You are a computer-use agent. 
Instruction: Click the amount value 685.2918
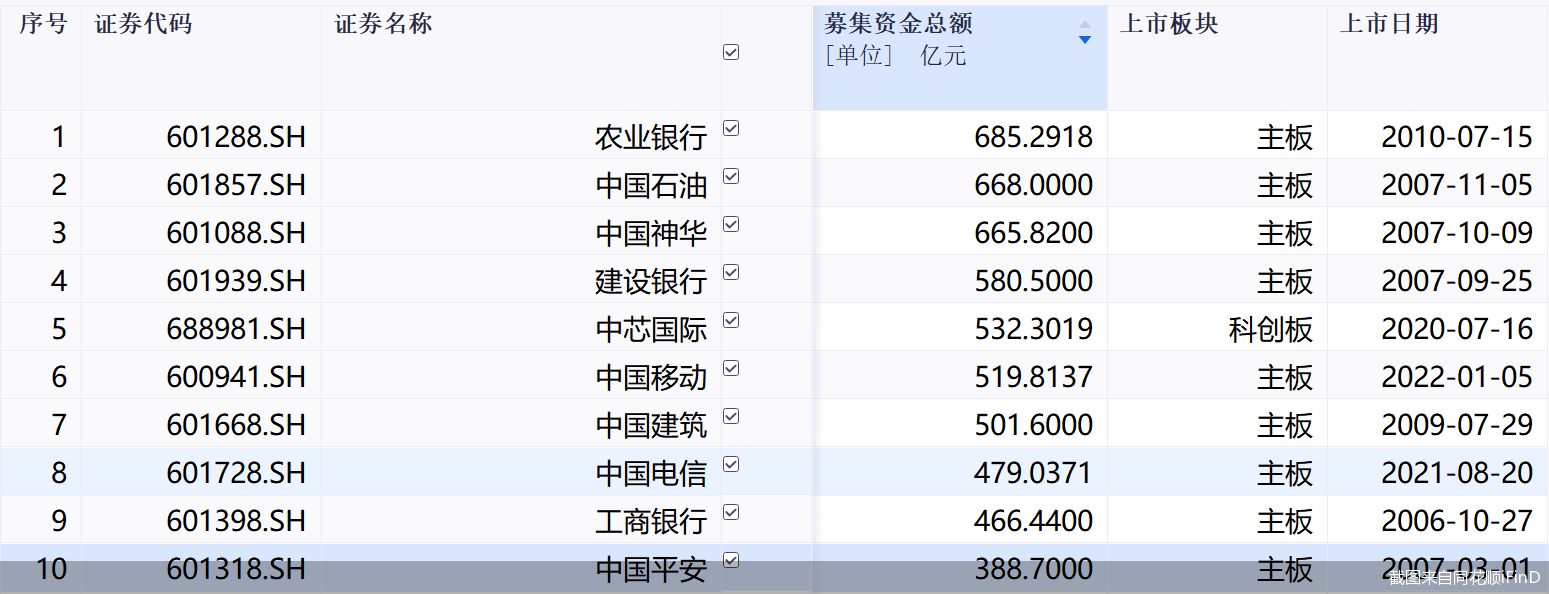[1034, 137]
